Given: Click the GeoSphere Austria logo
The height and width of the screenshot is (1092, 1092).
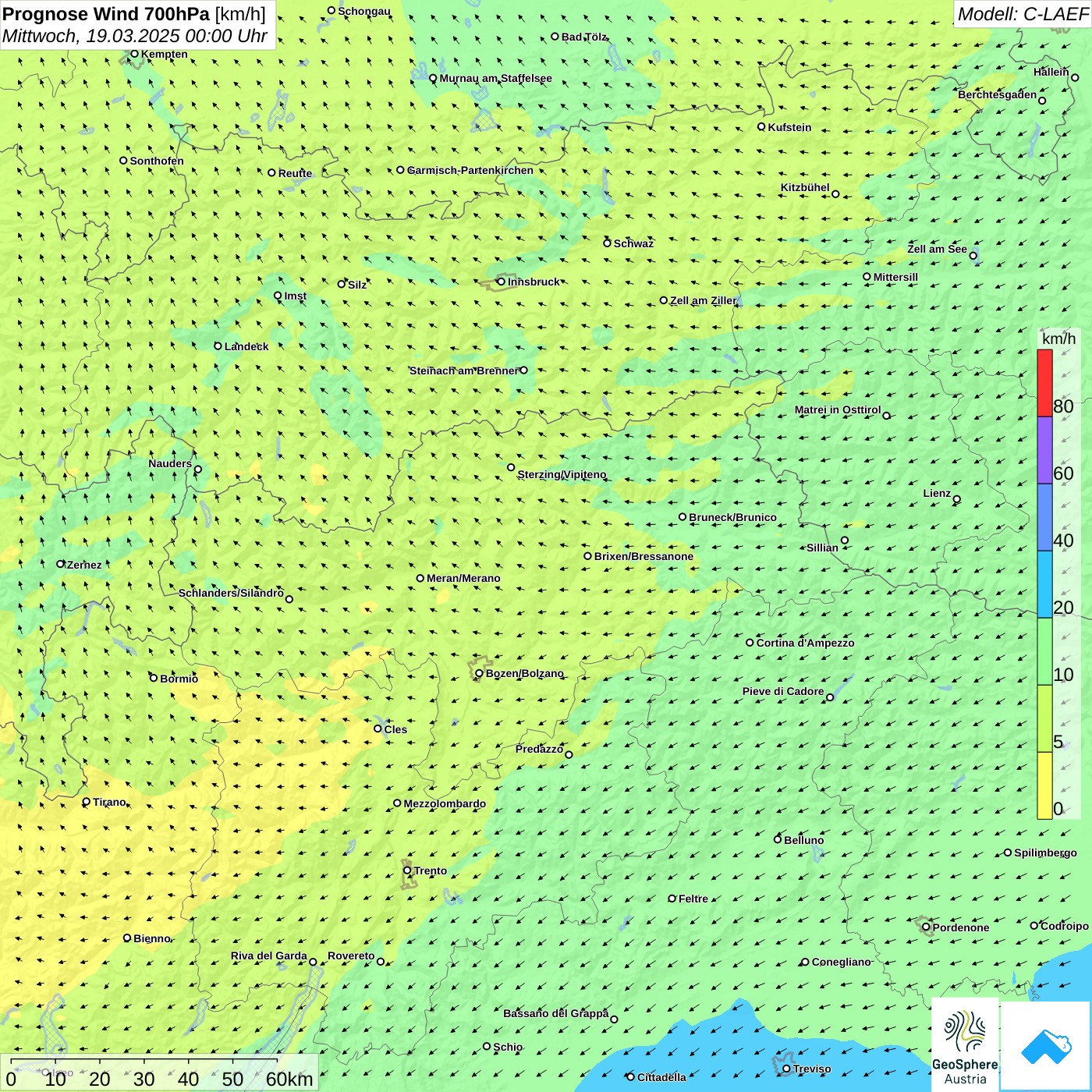Looking at the screenshot, I should [965, 1045].
